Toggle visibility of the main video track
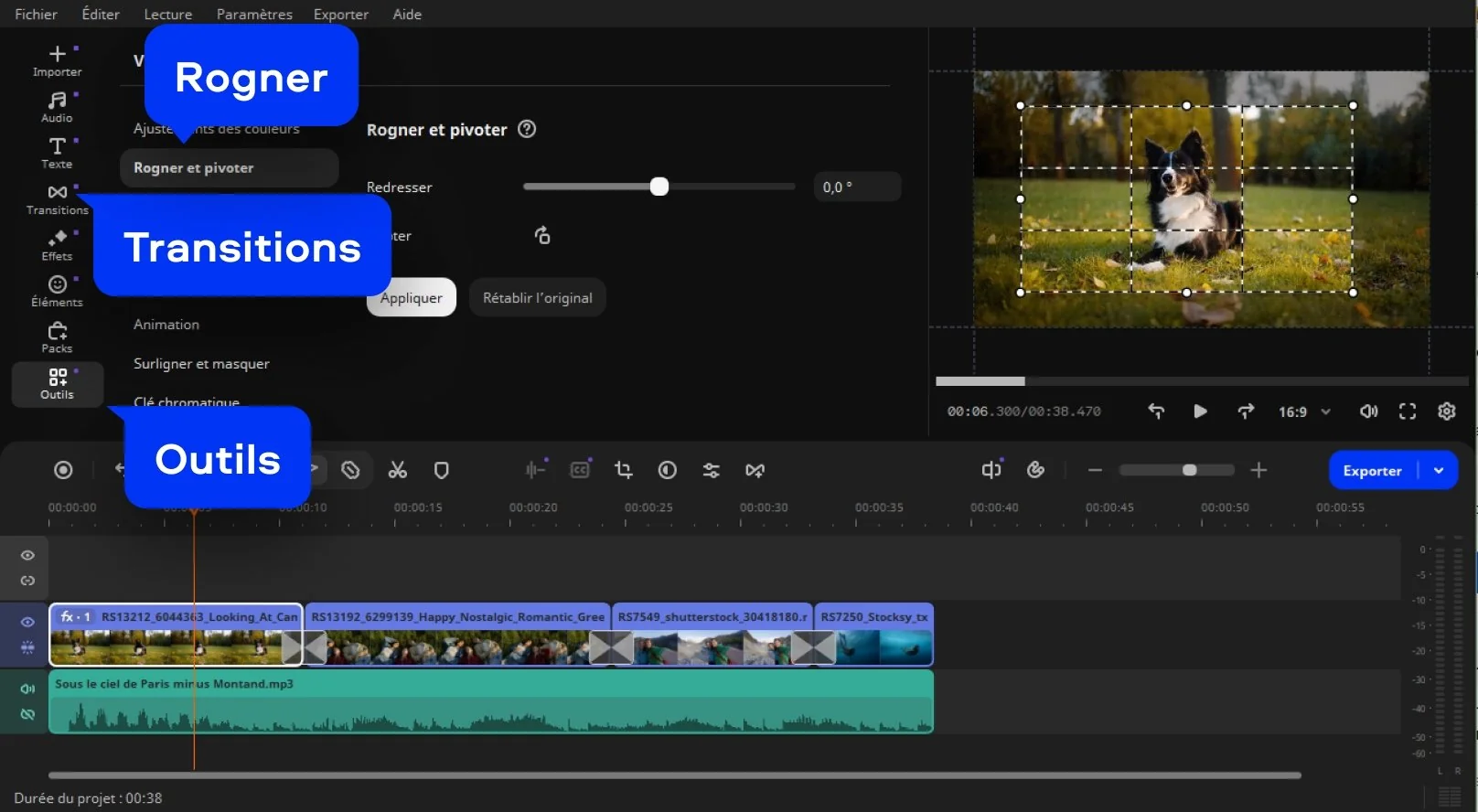Image resolution: width=1478 pixels, height=812 pixels. (x=27, y=622)
